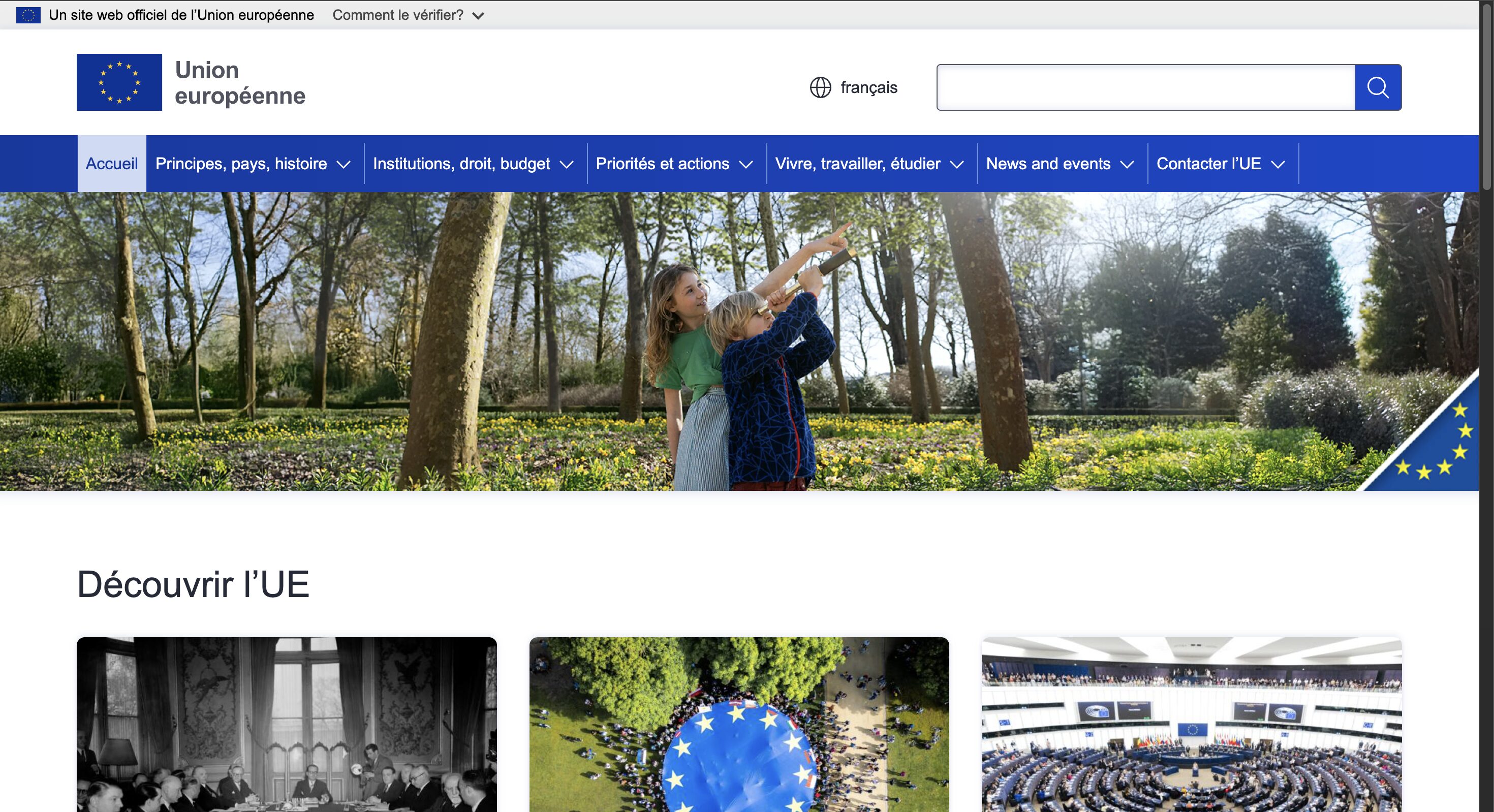This screenshot has height=812, width=1494.
Task: Expand the Institutions, droit, budget menu
Action: (x=473, y=164)
